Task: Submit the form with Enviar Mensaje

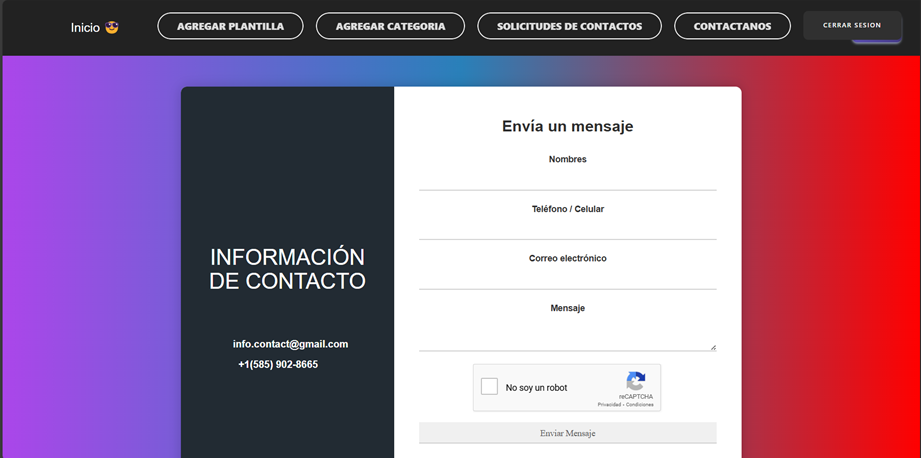Action: click(567, 433)
